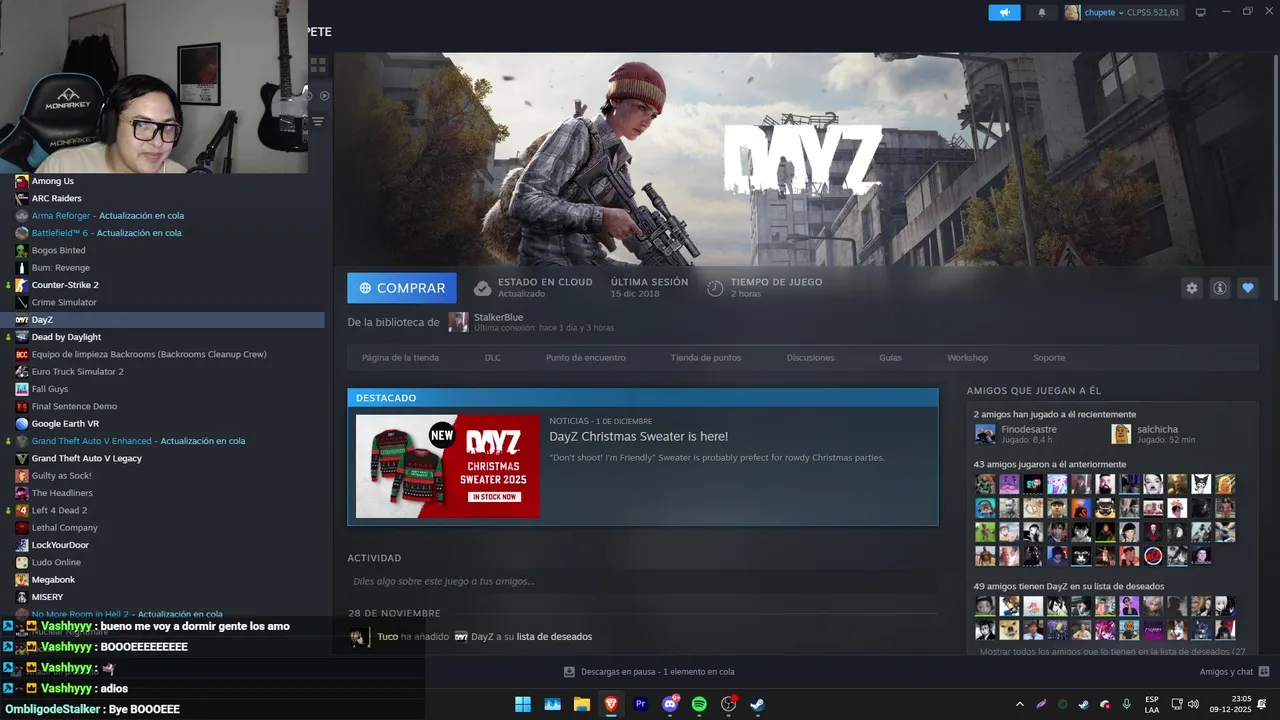Click the Google Earth VR icon
Image resolution: width=1280 pixels, height=720 pixels.
(22, 424)
